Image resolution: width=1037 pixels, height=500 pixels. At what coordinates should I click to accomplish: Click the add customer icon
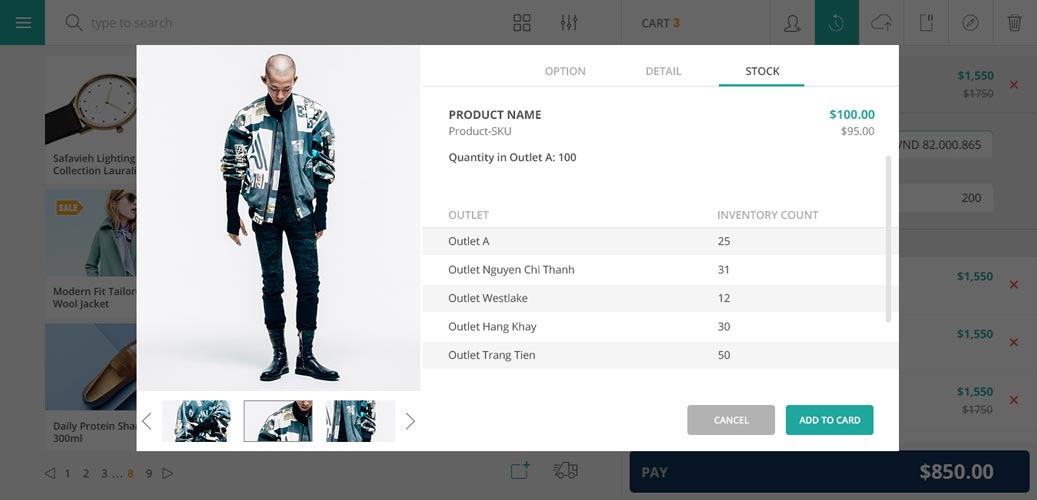click(792, 22)
